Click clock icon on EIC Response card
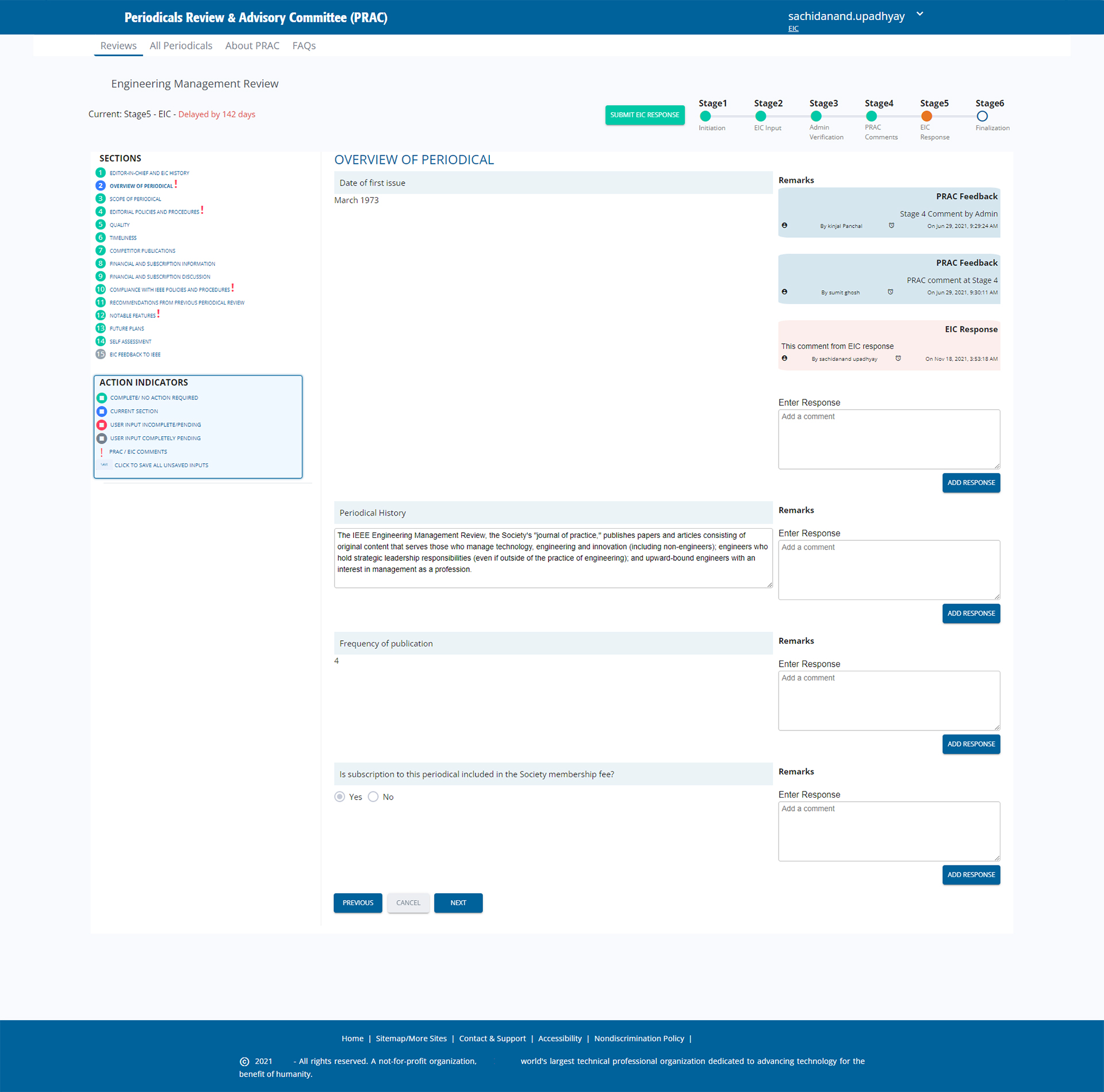1104x1092 pixels. point(898,358)
